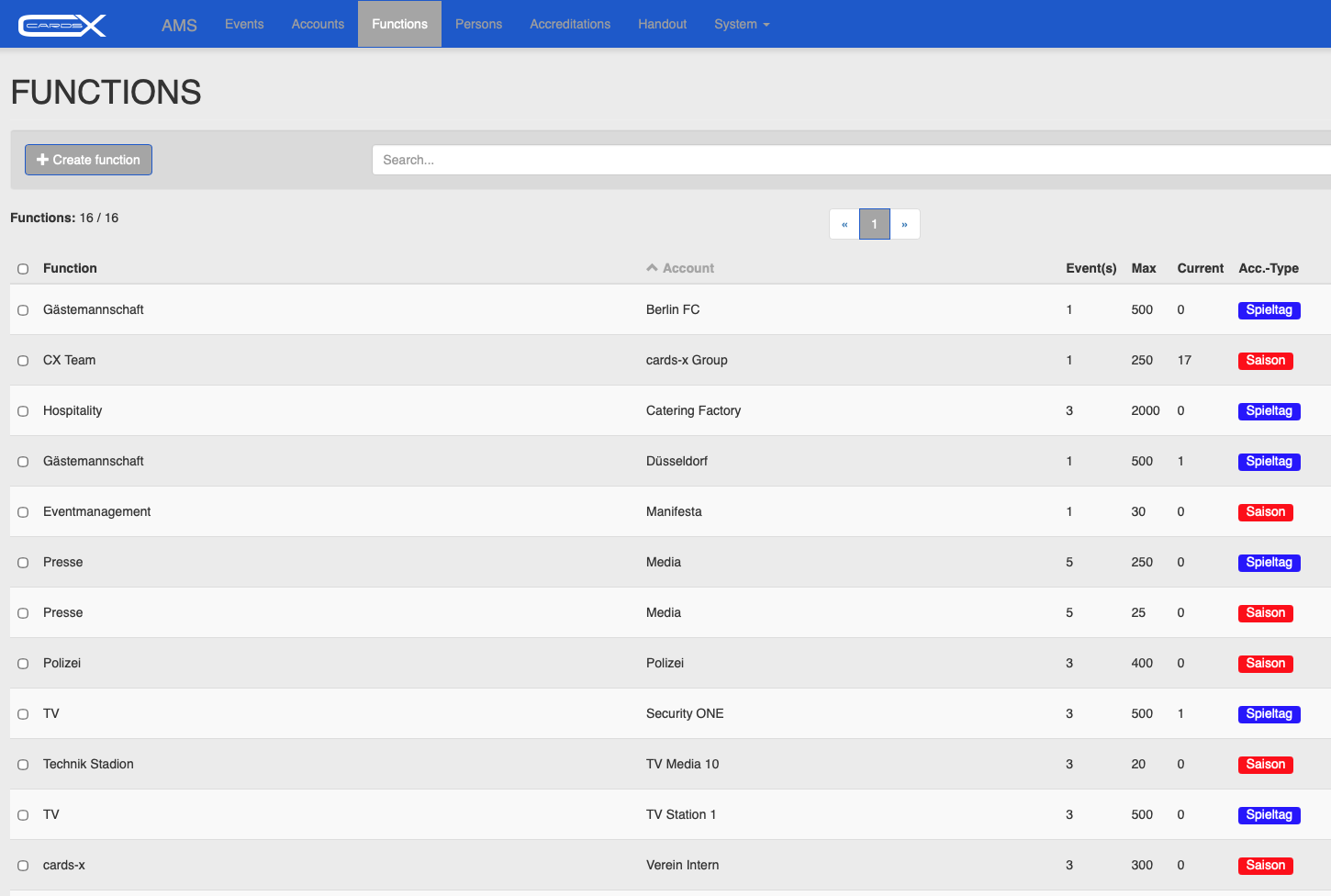Click Catering Factory account cell
1331x896 pixels.
pos(693,410)
